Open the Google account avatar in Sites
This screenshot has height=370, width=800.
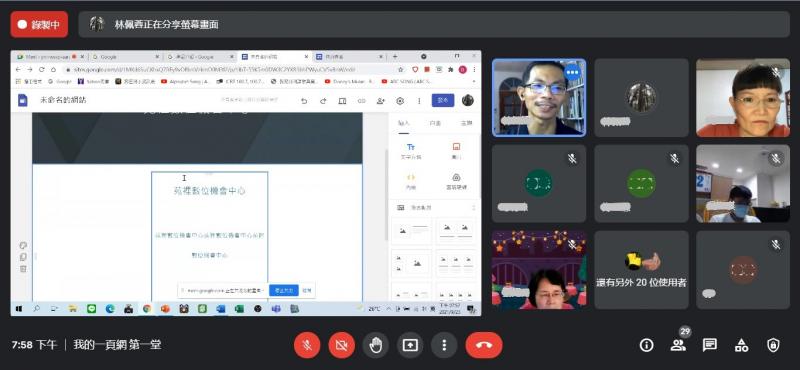(x=468, y=101)
